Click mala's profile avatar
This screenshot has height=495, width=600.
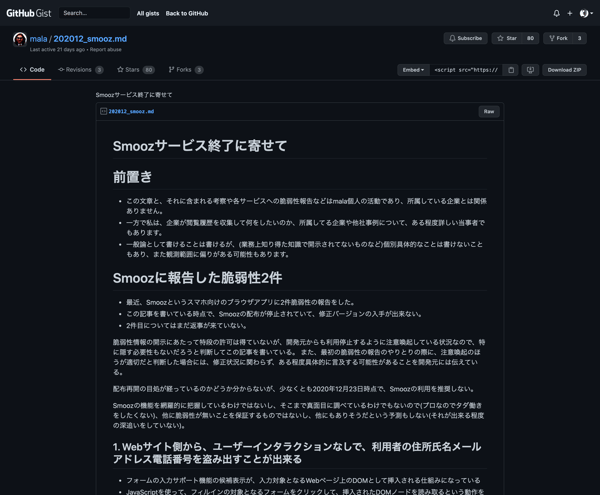pyautogui.click(x=20, y=39)
